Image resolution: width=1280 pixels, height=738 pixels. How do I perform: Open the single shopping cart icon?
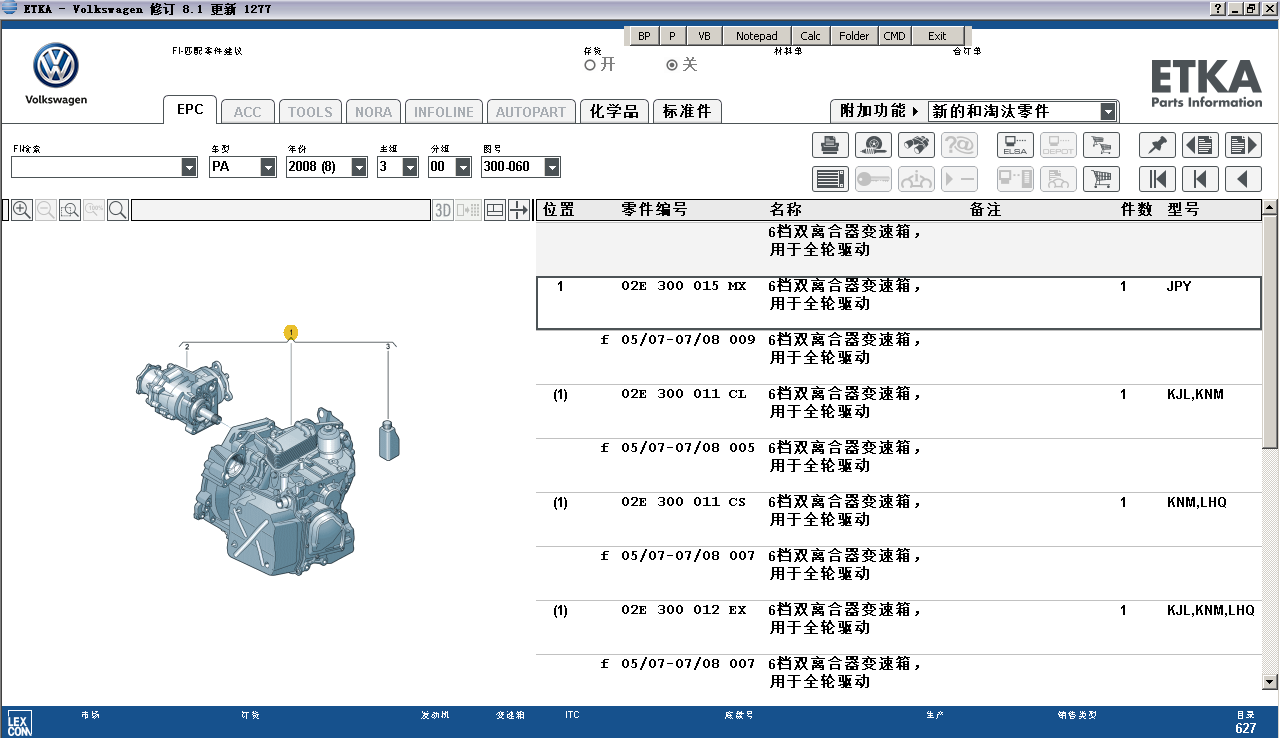pyautogui.click(x=1101, y=179)
